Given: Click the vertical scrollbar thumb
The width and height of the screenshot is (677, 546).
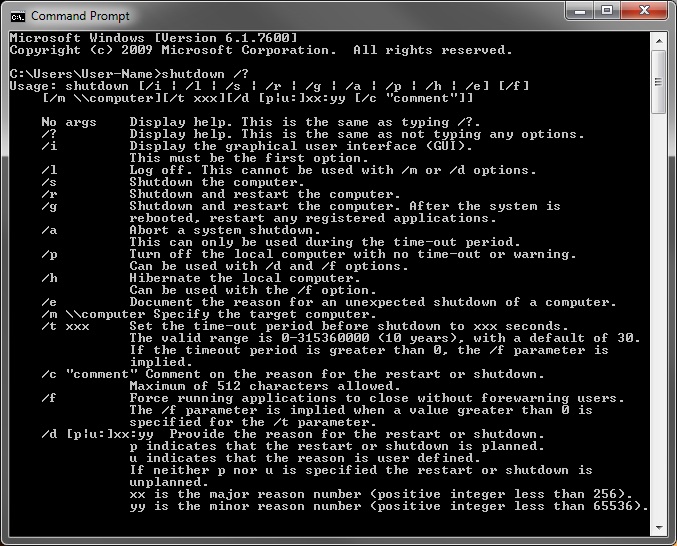Looking at the screenshot, I should click(x=659, y=82).
